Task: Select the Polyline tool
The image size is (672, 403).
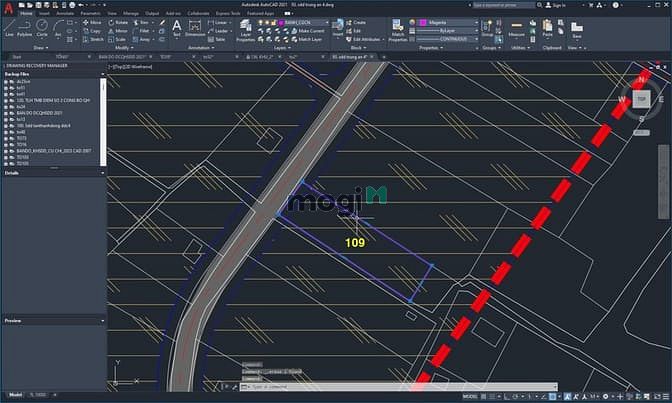Action: [x=24, y=28]
